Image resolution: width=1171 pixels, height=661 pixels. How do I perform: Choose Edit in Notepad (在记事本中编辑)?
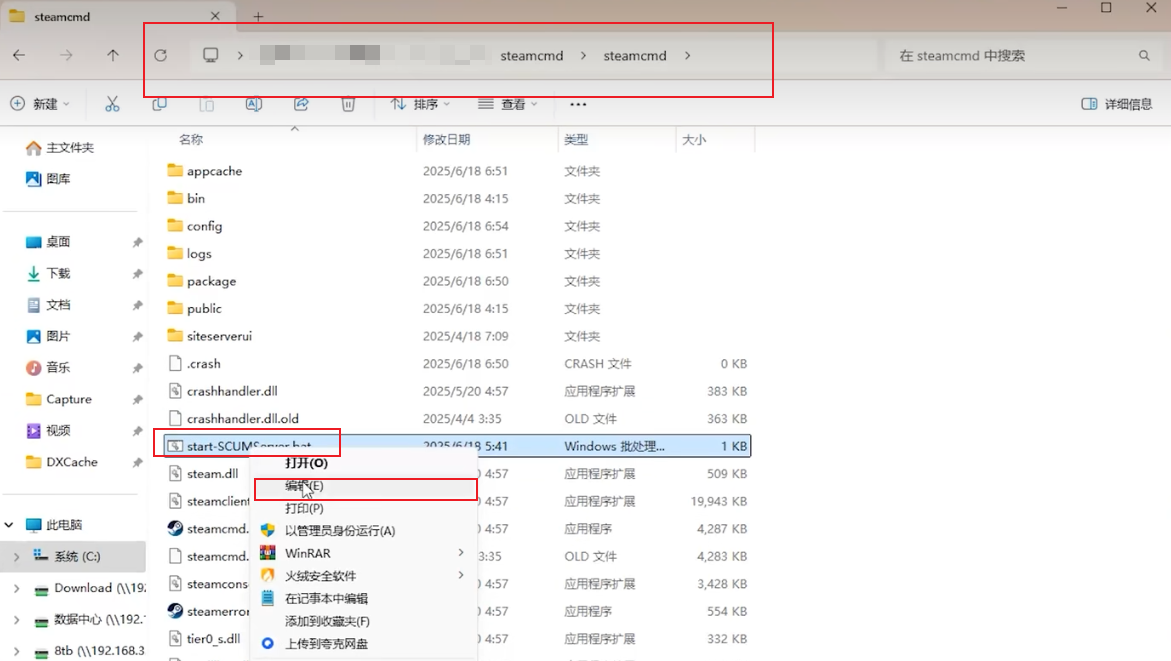364,598
